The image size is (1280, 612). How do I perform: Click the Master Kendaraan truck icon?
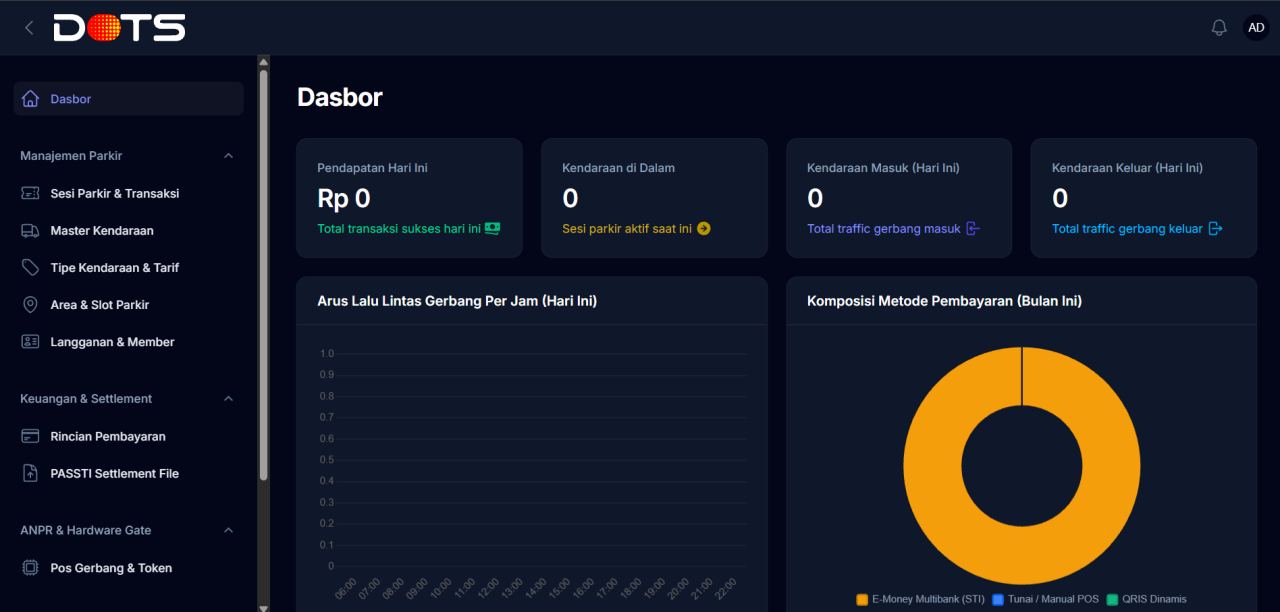click(x=30, y=231)
